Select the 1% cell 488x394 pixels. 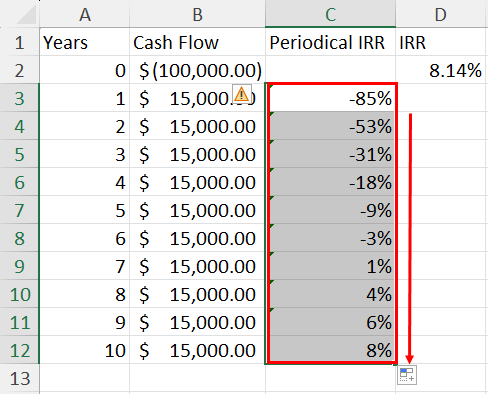coord(330,266)
